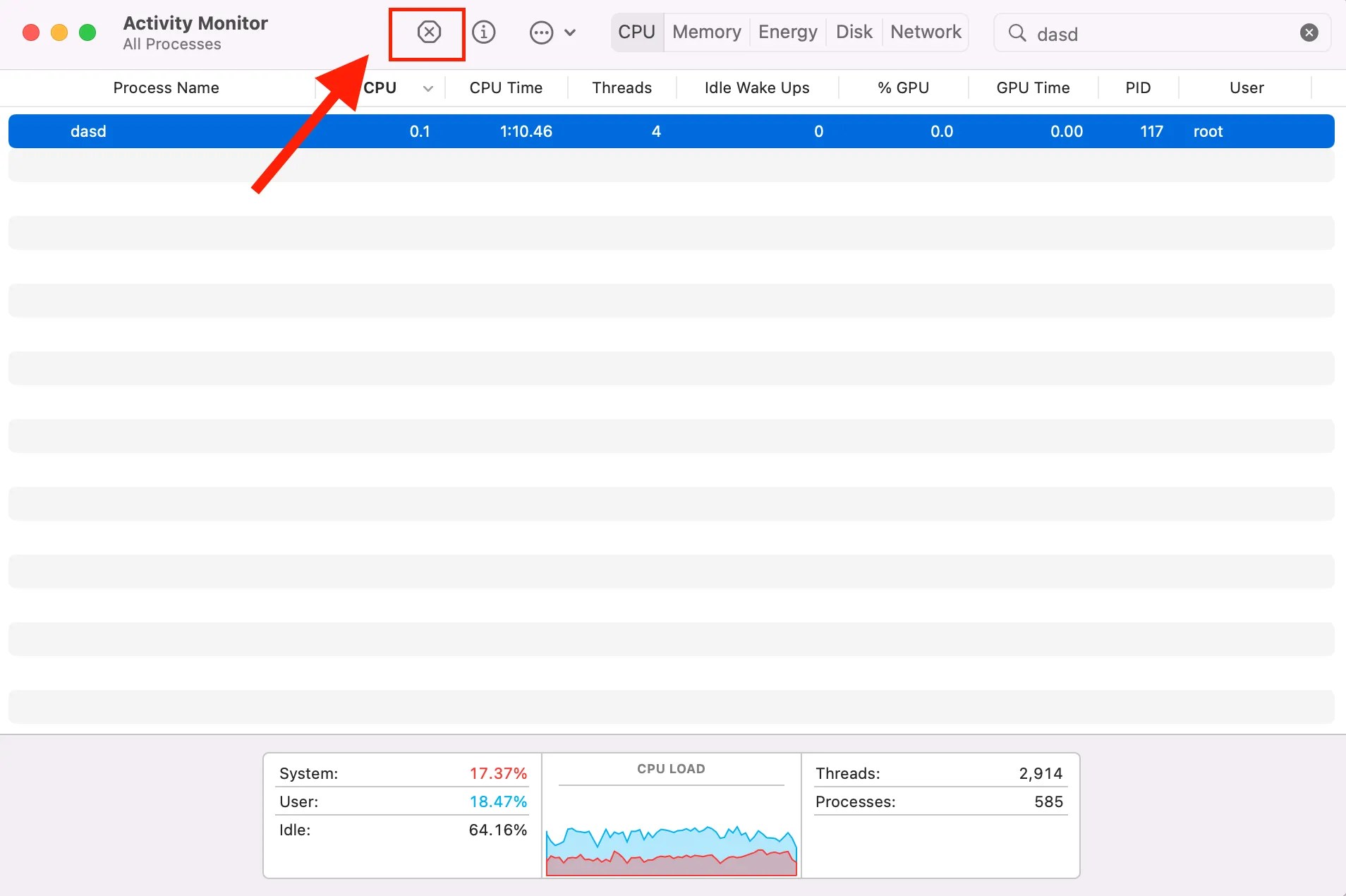Viewport: 1346px width, 896px height.
Task: Expand the chevron next to the ellipsis button
Action: [x=570, y=32]
